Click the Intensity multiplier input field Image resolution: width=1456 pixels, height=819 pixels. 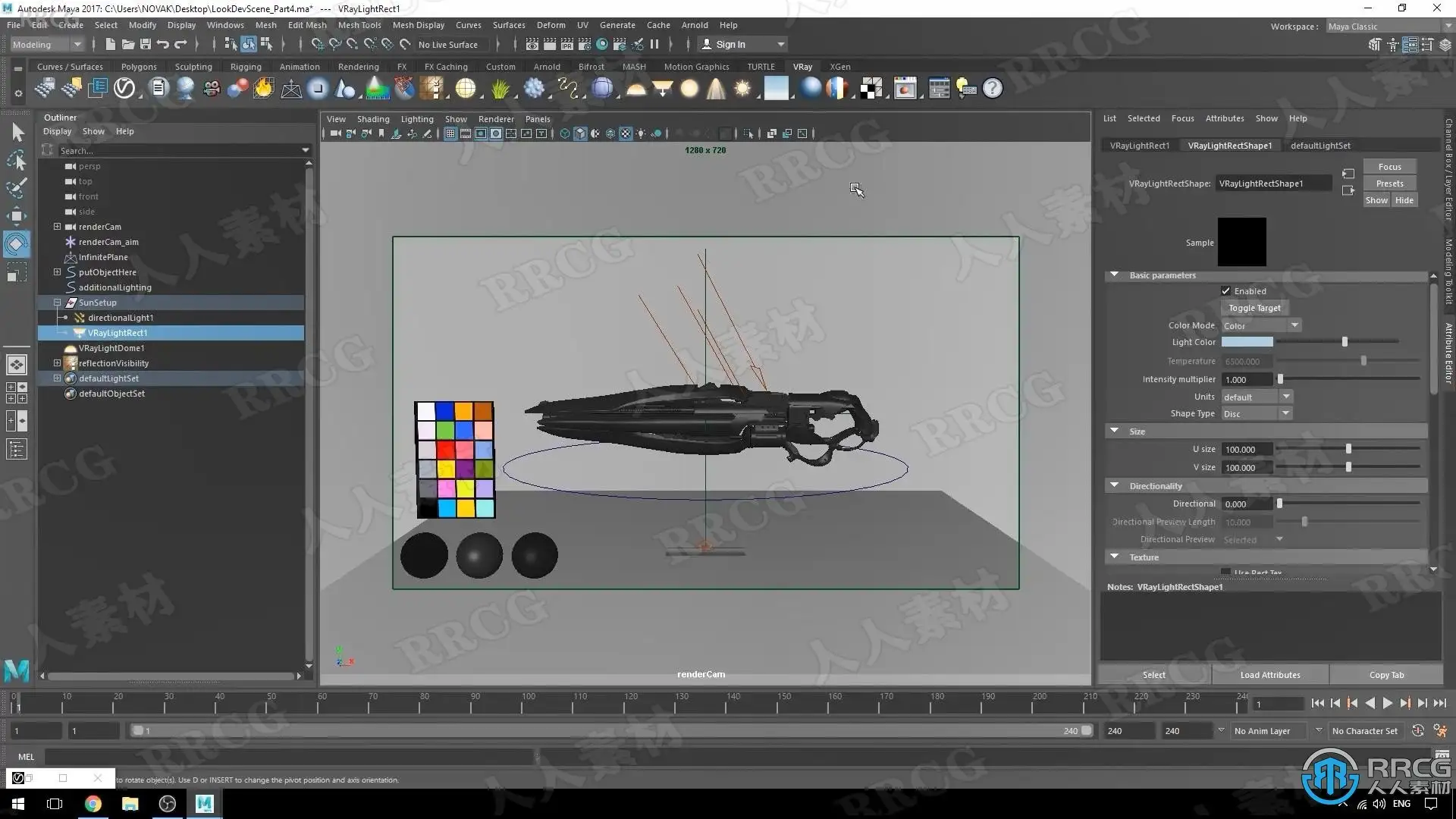click(1247, 380)
